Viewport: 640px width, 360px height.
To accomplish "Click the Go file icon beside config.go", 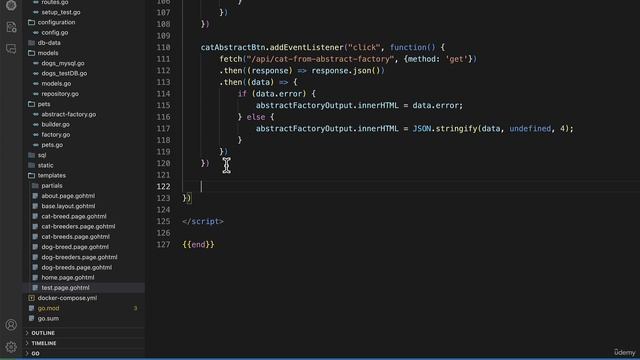I will click(x=36, y=33).
